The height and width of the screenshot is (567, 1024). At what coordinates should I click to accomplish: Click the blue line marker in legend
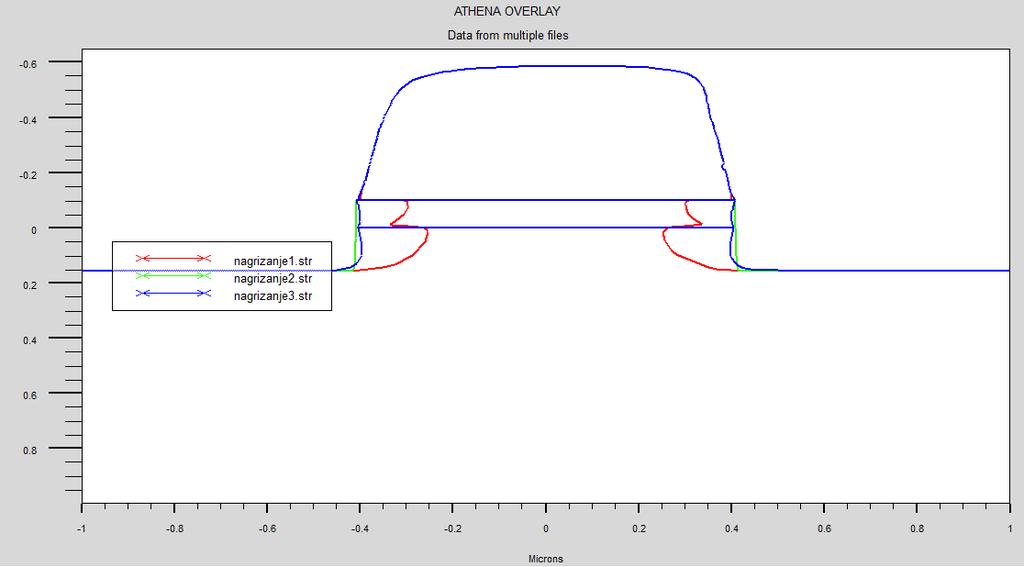tap(173, 293)
